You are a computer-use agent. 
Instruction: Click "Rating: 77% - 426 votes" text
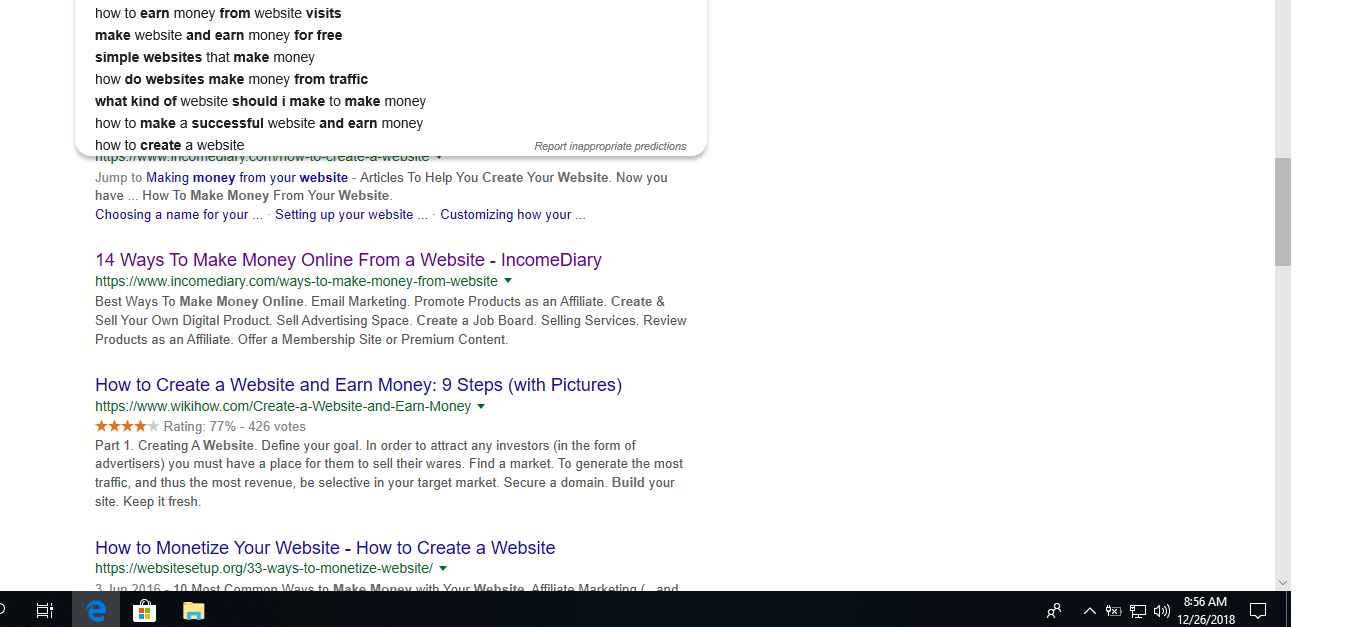pyautogui.click(x=235, y=426)
